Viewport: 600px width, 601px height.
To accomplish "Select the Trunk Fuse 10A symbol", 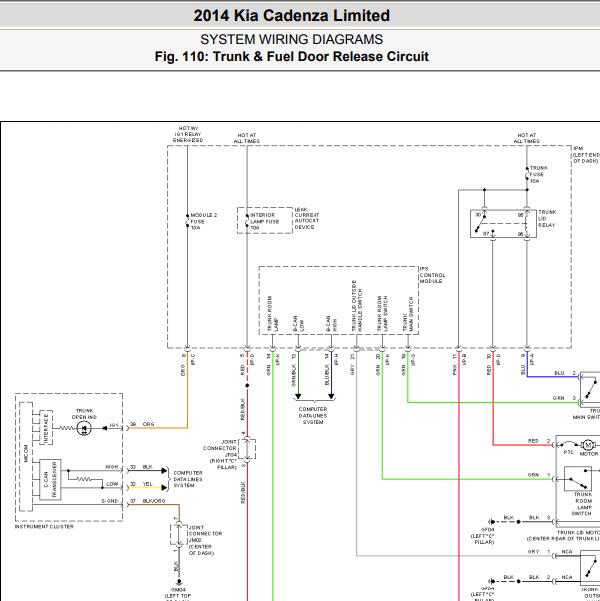I will [x=527, y=174].
